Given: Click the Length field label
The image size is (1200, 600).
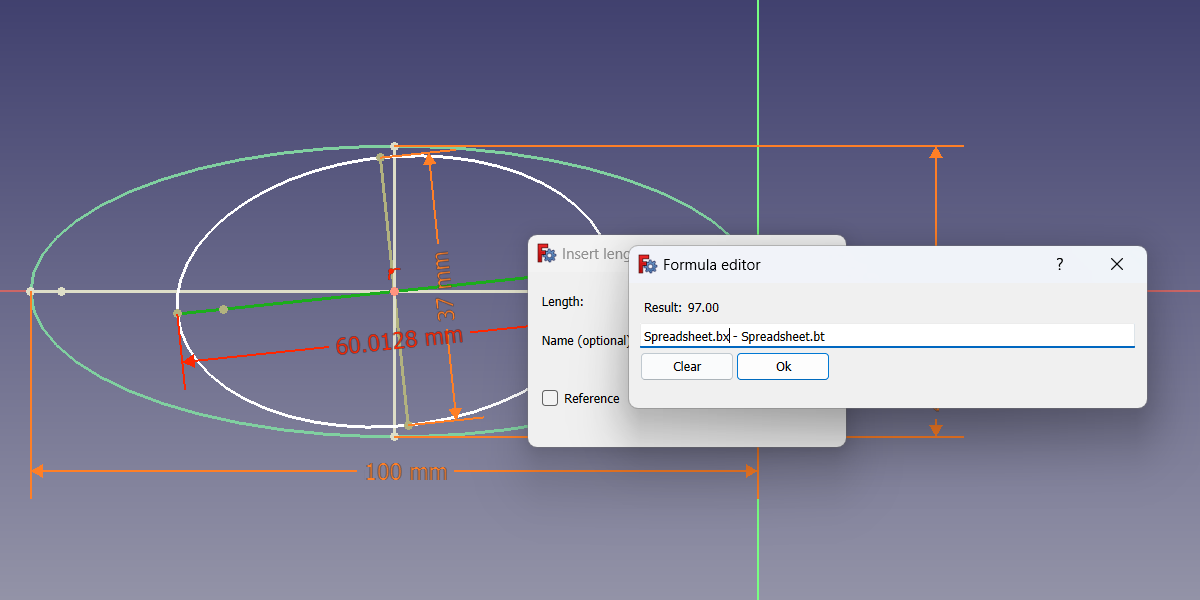Looking at the screenshot, I should click(x=561, y=301).
